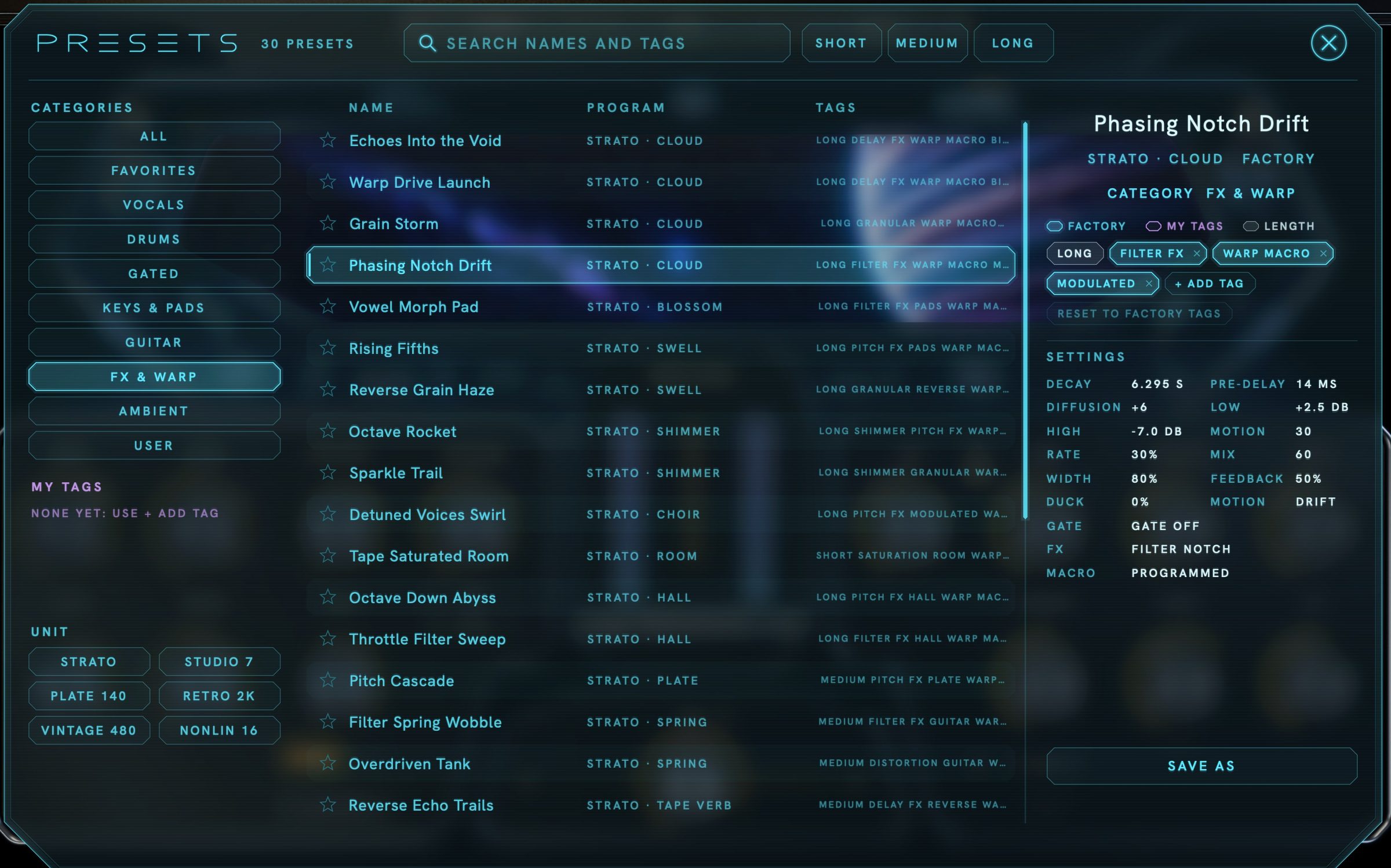Filter presets by STRATO unit
Screen dimensions: 1391x868
(89, 662)
